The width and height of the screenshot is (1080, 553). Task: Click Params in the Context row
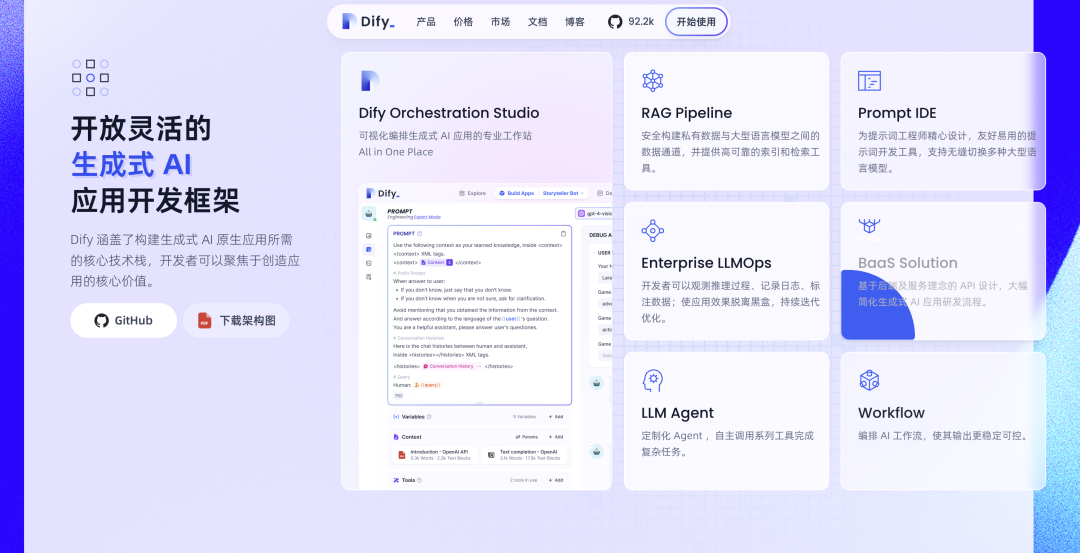click(x=527, y=437)
